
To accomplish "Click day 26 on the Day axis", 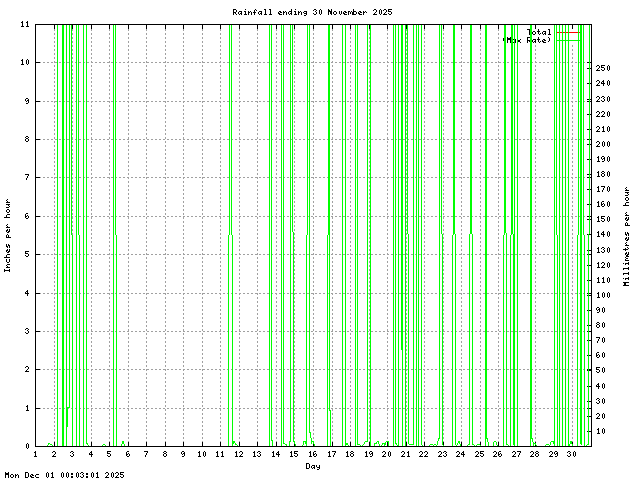I will tap(497, 454).
